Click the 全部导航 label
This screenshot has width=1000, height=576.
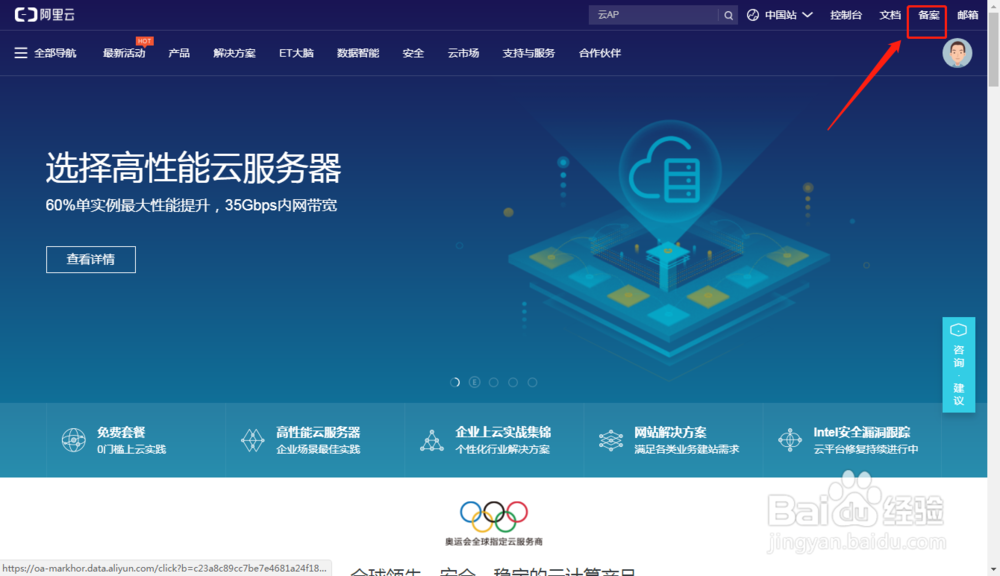55,53
